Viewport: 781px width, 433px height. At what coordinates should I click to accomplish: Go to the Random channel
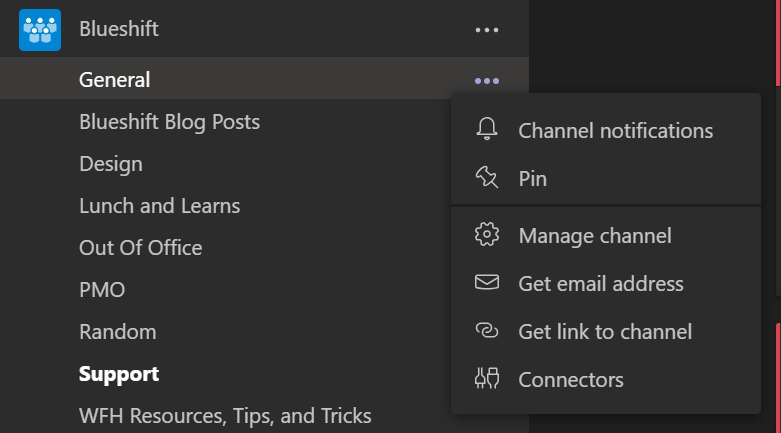118,332
